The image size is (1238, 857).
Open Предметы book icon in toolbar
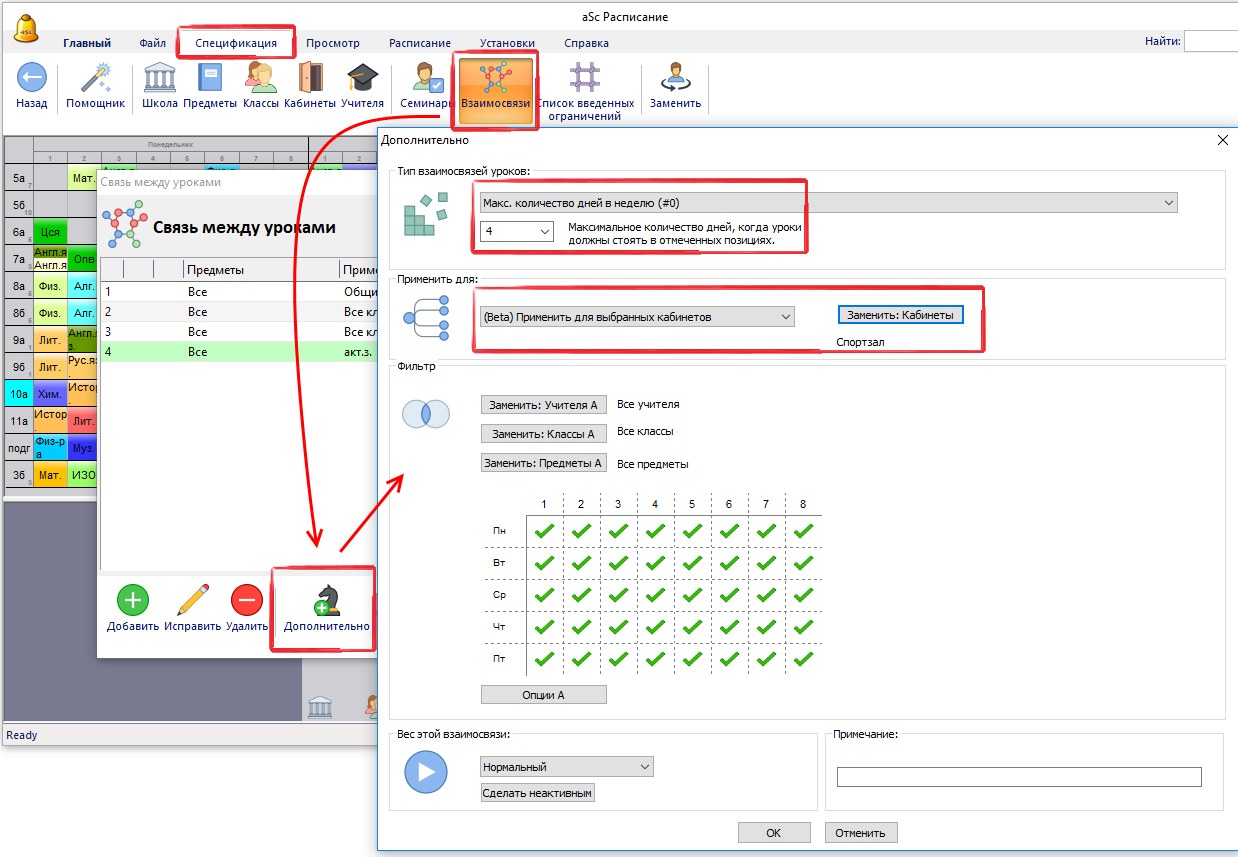(210, 79)
